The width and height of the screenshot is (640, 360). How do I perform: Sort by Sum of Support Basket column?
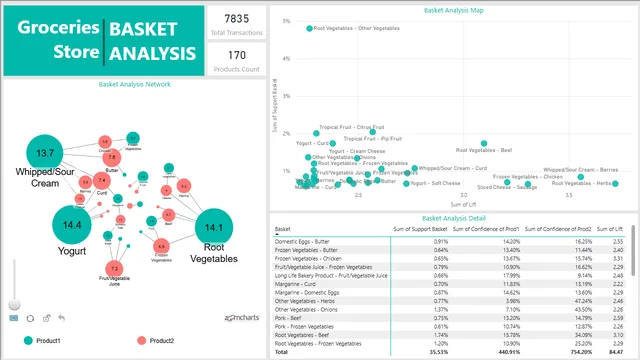[x=420, y=229]
